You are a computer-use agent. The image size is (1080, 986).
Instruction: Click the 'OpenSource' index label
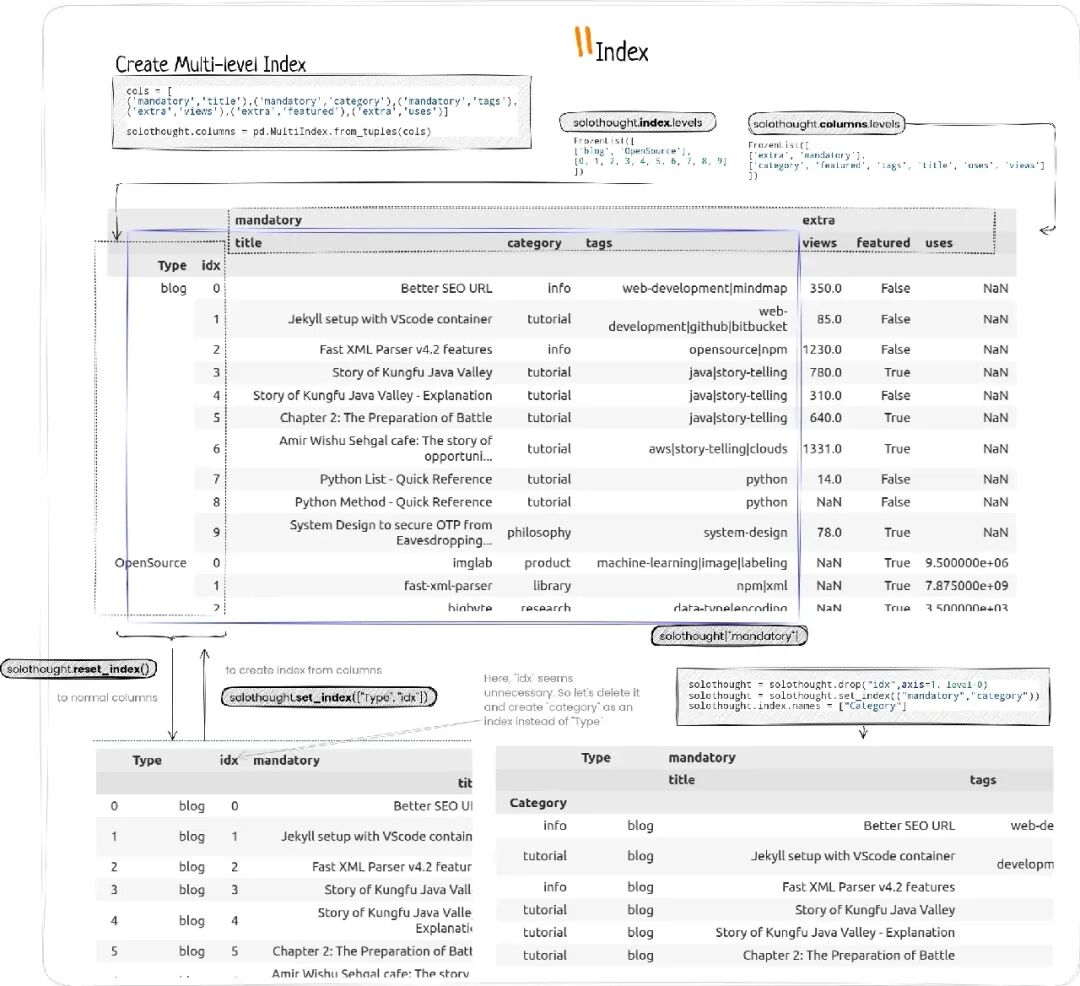click(x=150, y=563)
